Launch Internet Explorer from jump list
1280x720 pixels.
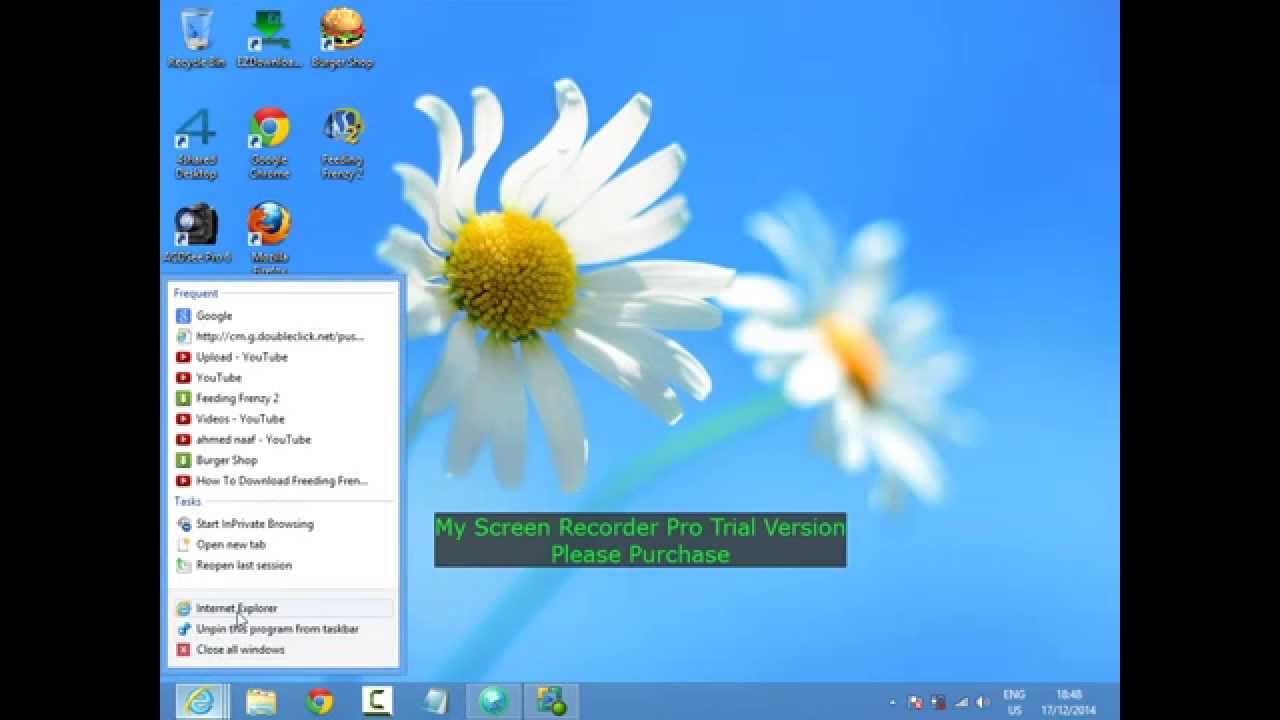click(x=283, y=608)
